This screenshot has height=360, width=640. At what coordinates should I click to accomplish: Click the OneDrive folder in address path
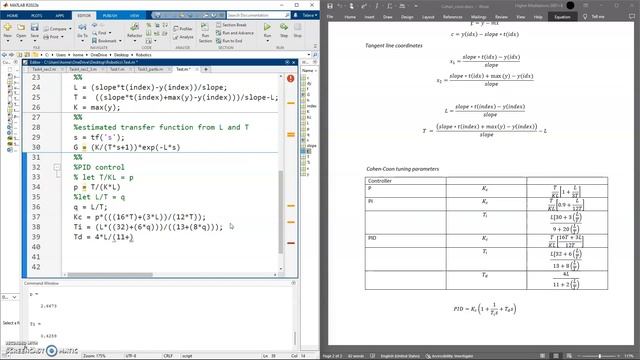point(99,55)
